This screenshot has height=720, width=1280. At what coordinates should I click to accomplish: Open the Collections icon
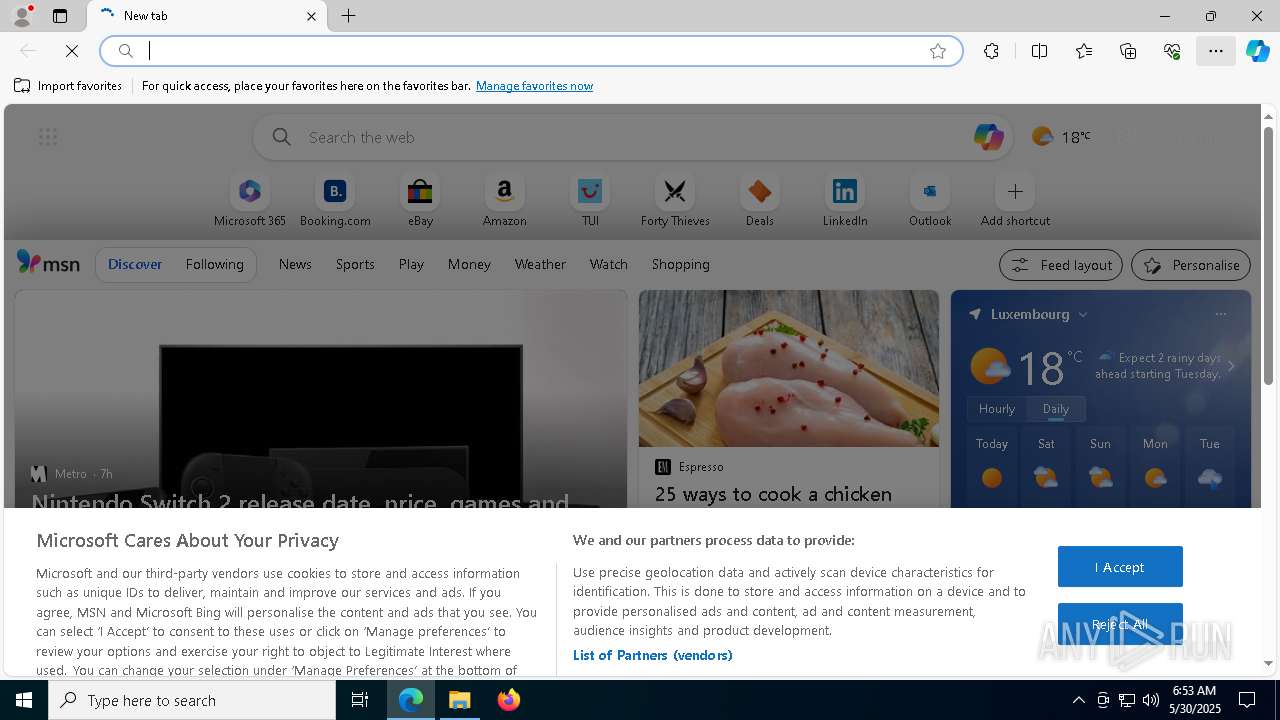click(1128, 51)
